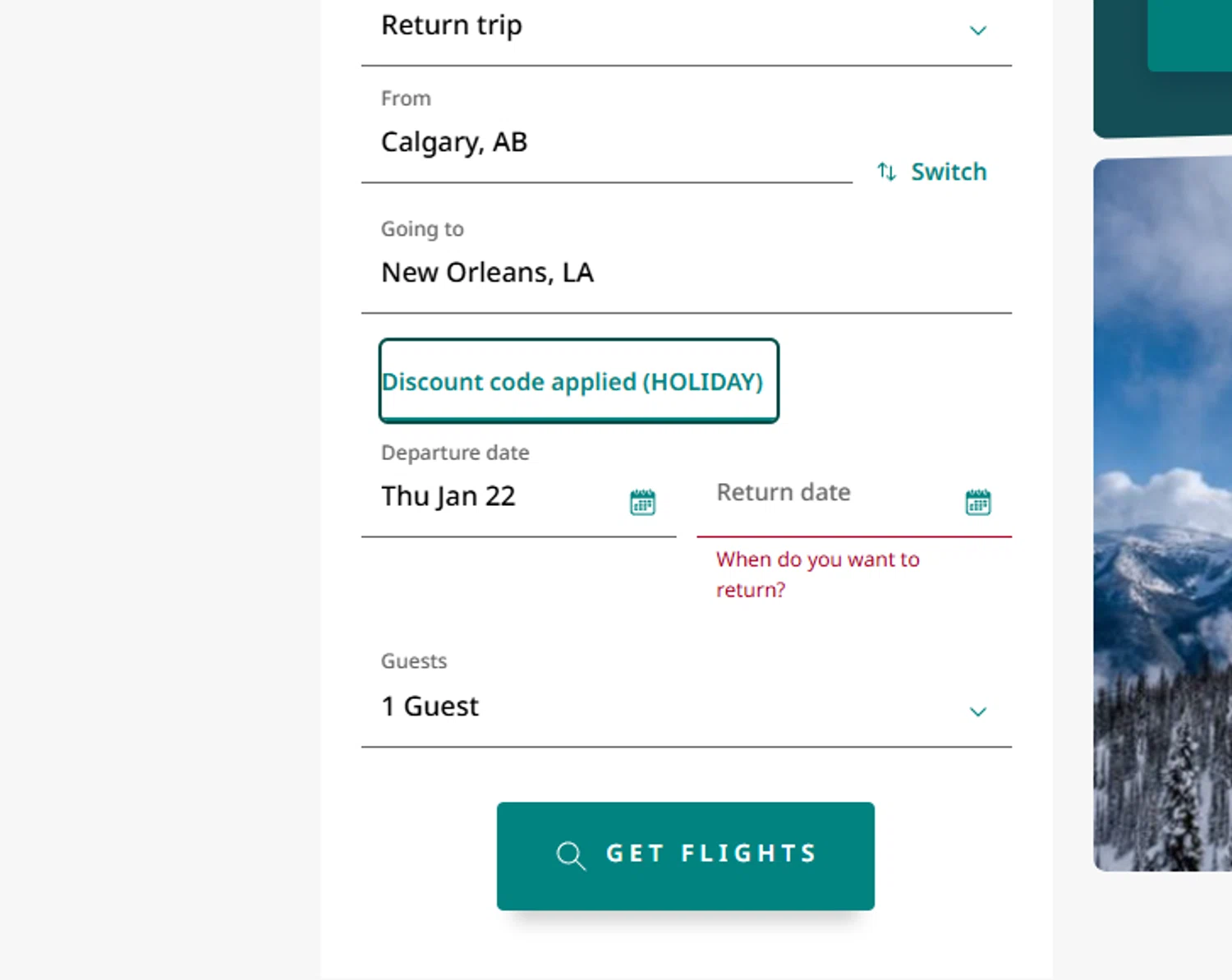The height and width of the screenshot is (980, 1232).
Task: Click the From field label
Action: pos(406,99)
